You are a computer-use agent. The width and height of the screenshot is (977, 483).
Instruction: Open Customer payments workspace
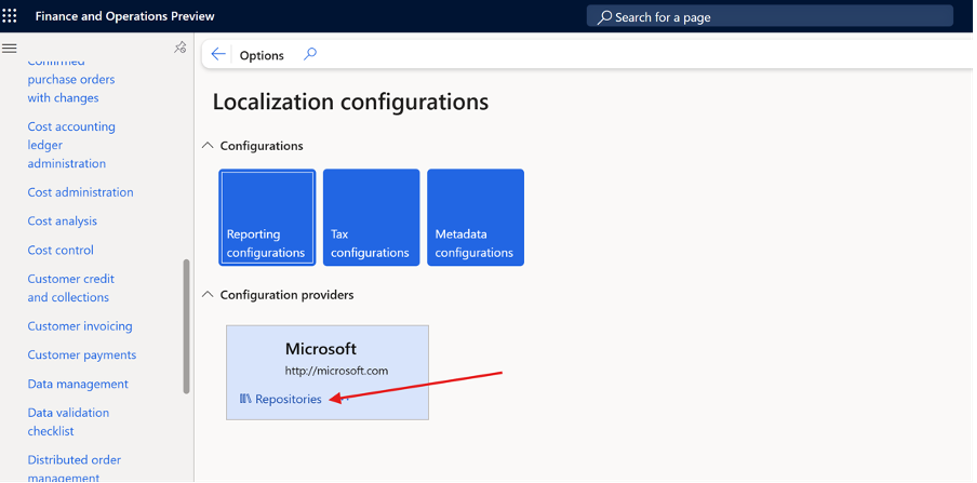click(x=82, y=355)
